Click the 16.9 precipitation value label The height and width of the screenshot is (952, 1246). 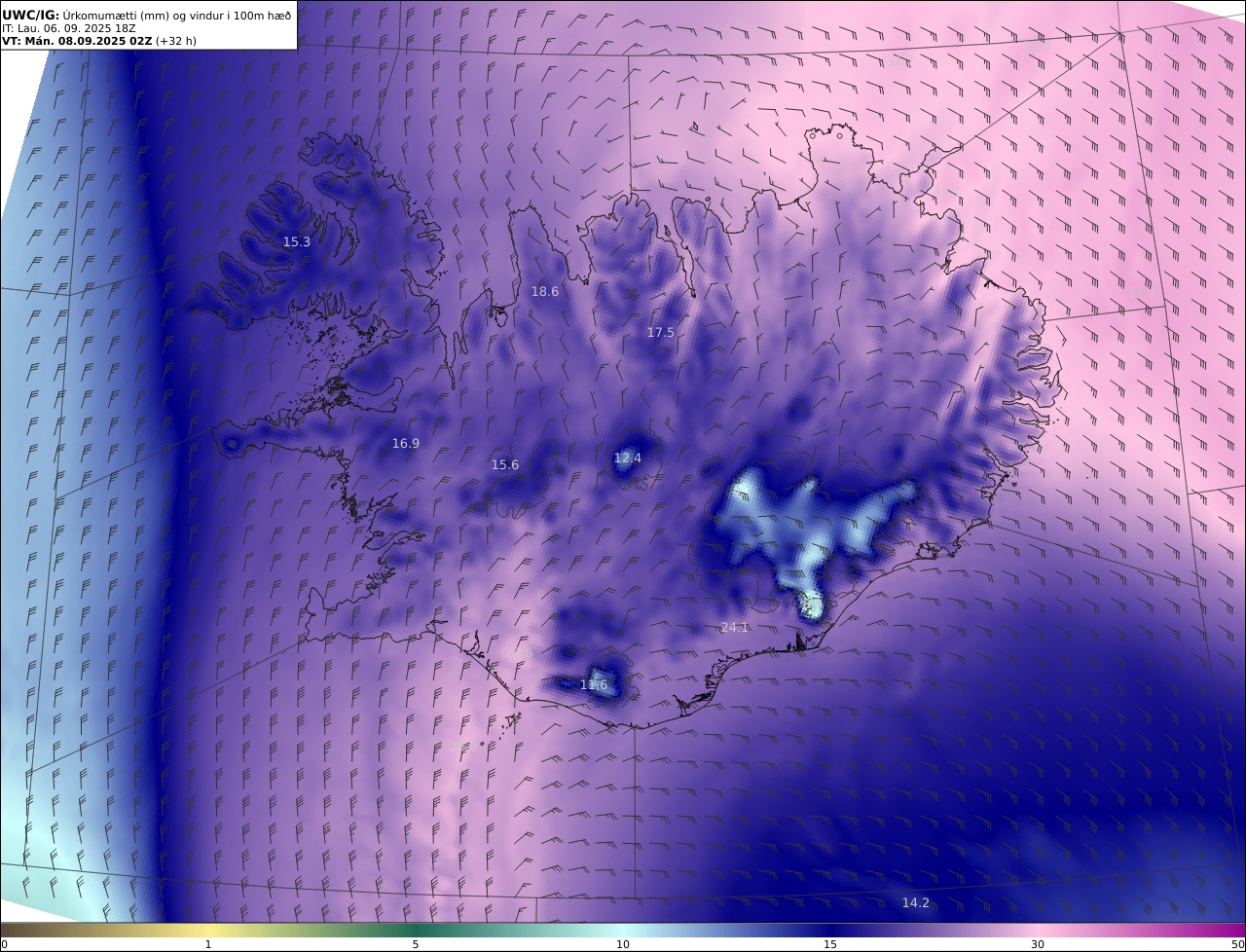pos(406,443)
